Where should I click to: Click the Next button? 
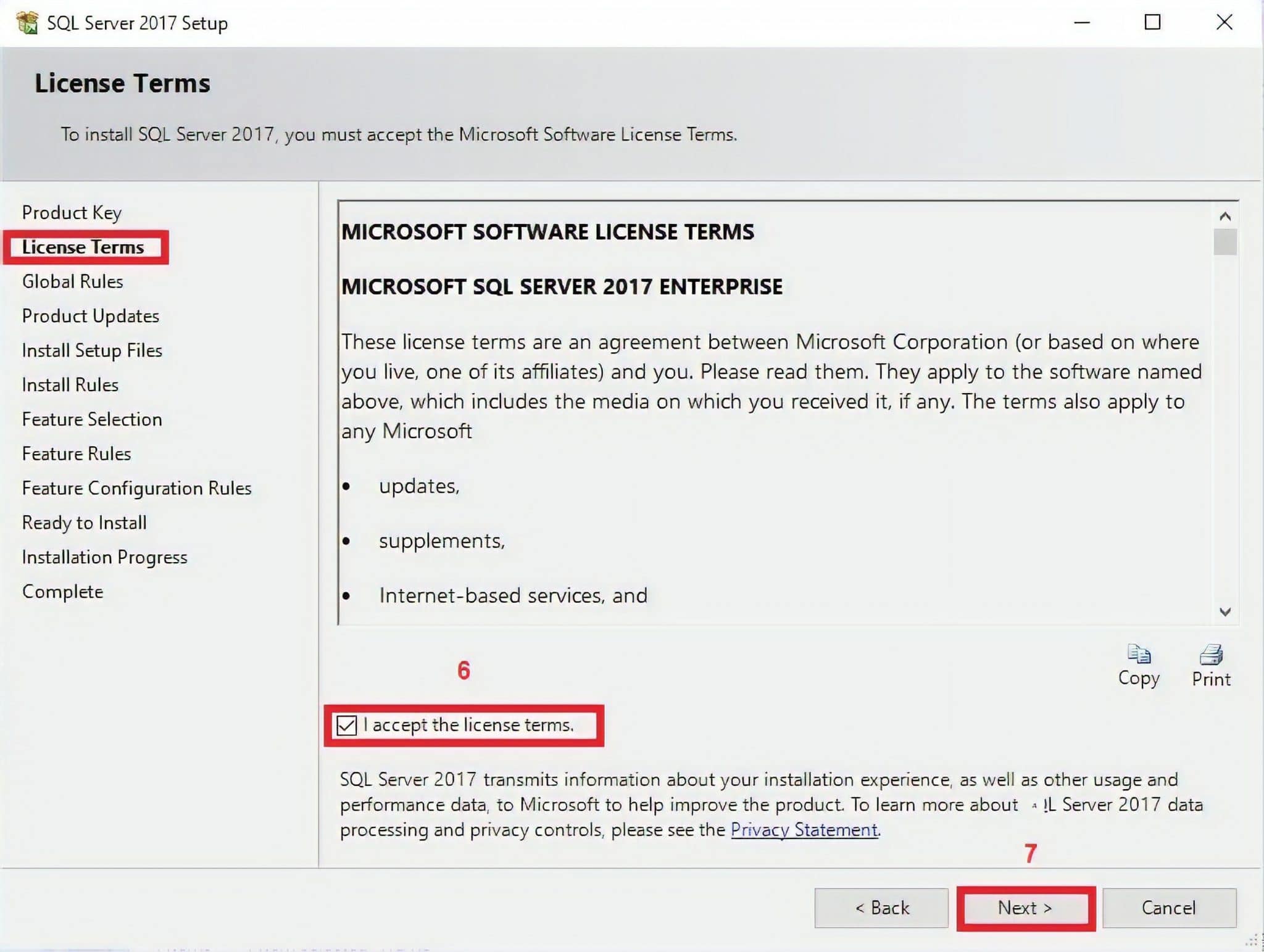(x=1025, y=908)
